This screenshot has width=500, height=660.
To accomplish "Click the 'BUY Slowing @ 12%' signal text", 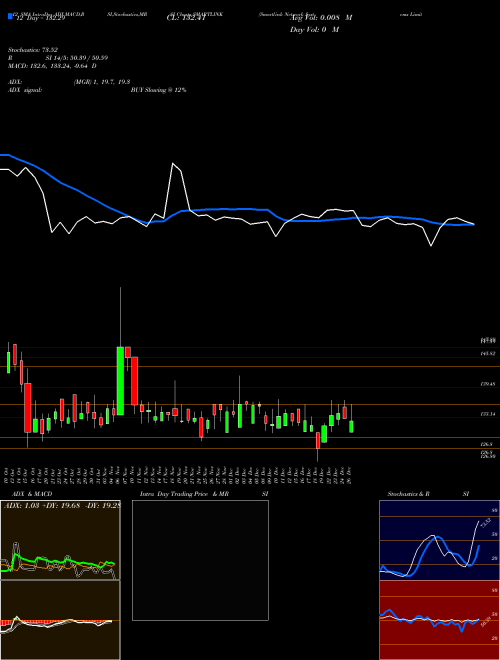I will click(158, 90).
